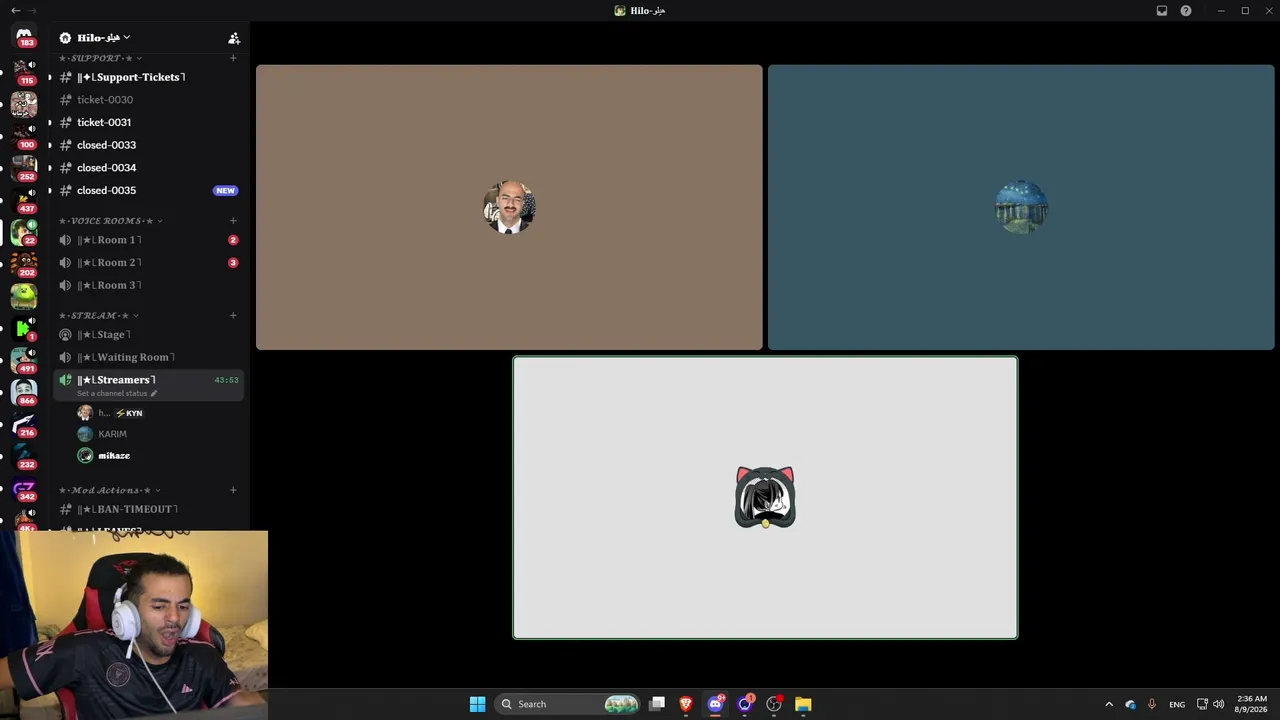Collapse the SUPPORT category
This screenshot has height=720, width=1280.
(100, 58)
